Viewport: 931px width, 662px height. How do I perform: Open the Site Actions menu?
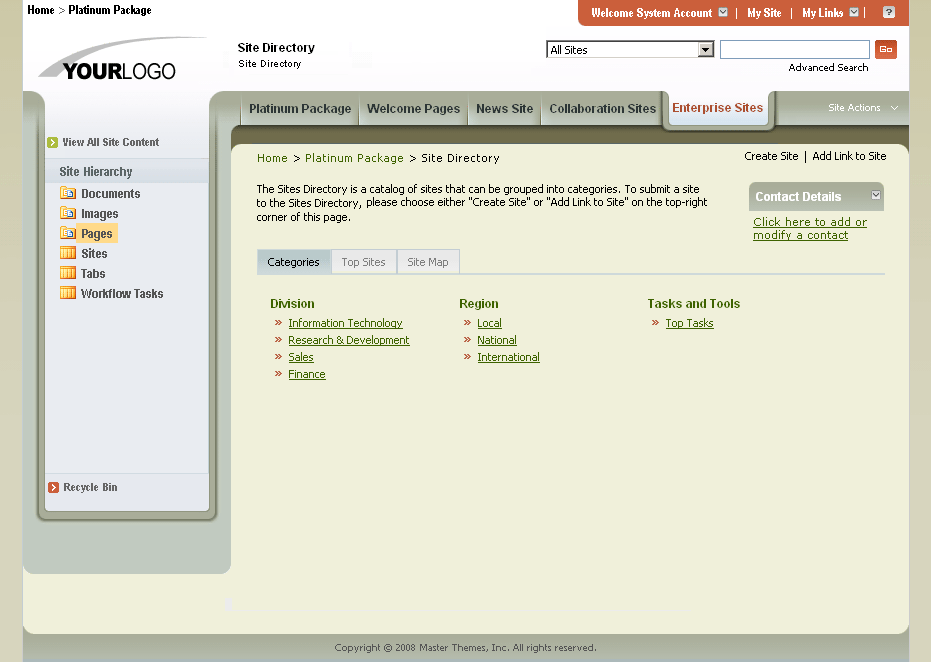pos(862,107)
